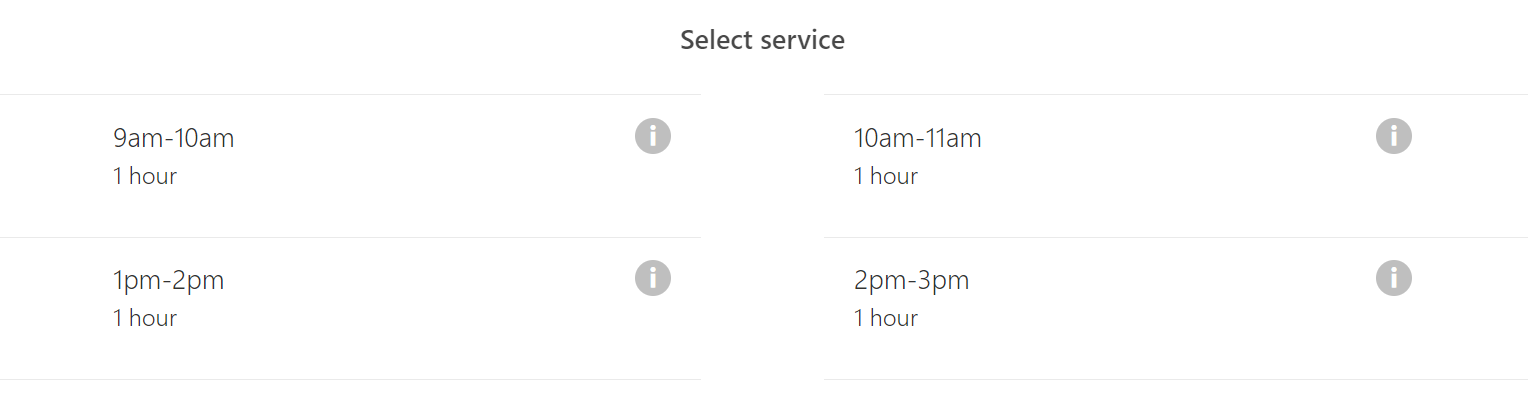
Task: Click the info icon next to 2pm-3pm
Action: (1393, 277)
